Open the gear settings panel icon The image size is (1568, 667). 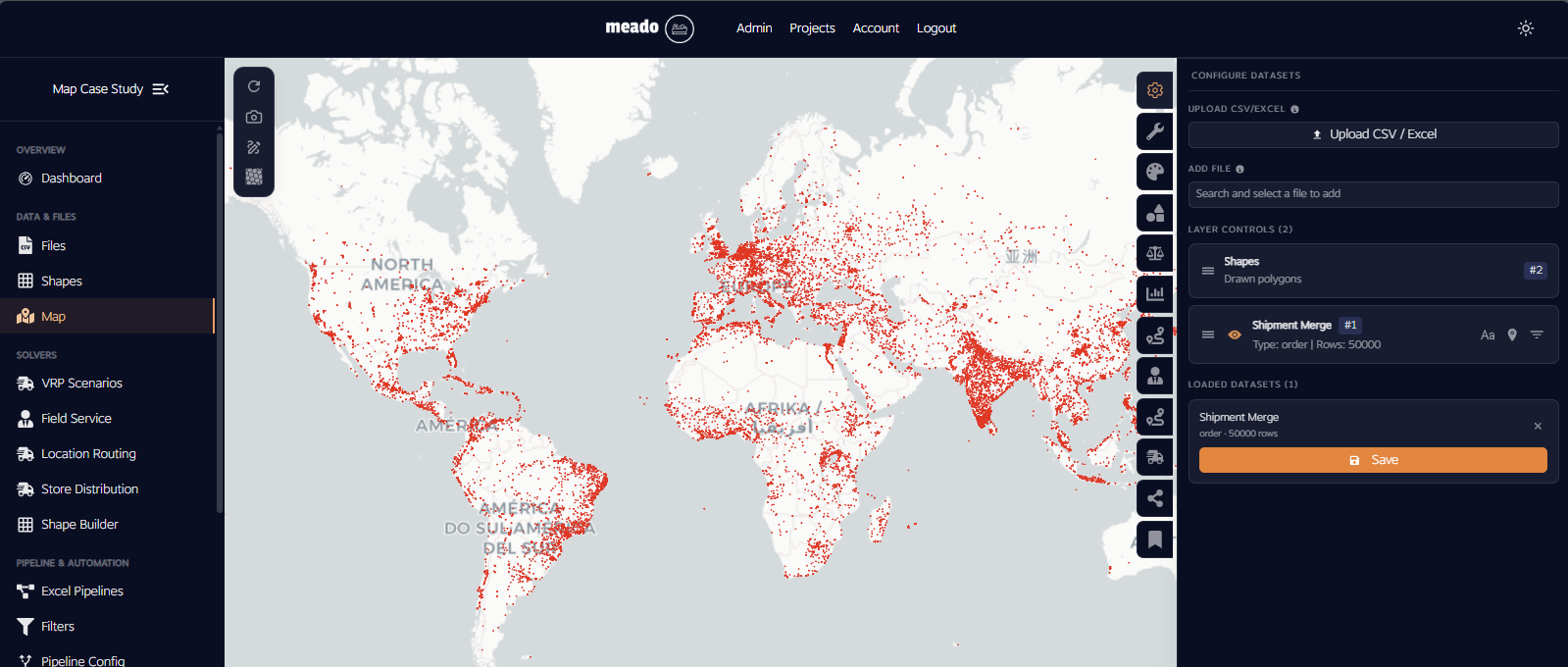[1155, 90]
